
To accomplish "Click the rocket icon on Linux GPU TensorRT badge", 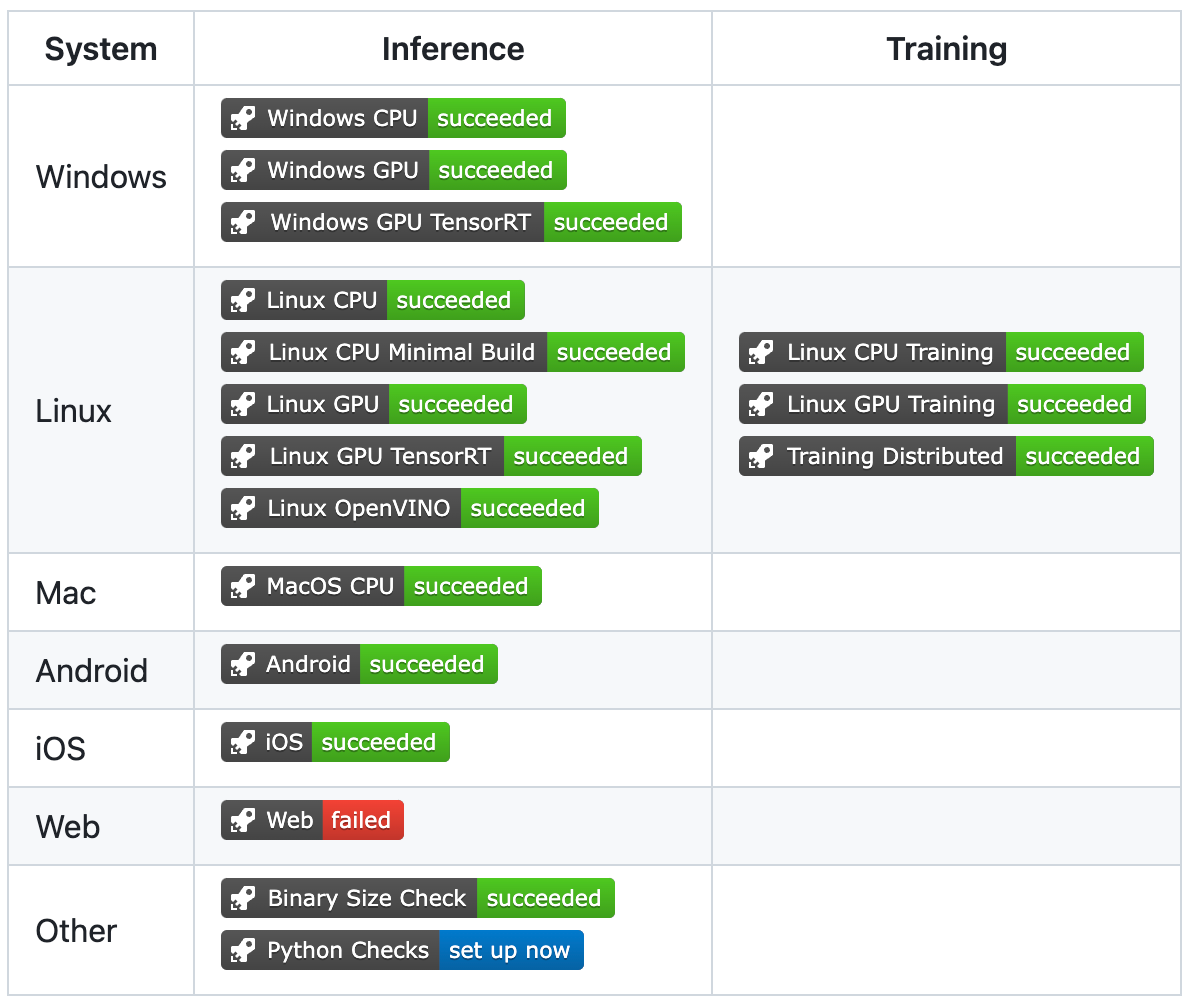I will [242, 457].
